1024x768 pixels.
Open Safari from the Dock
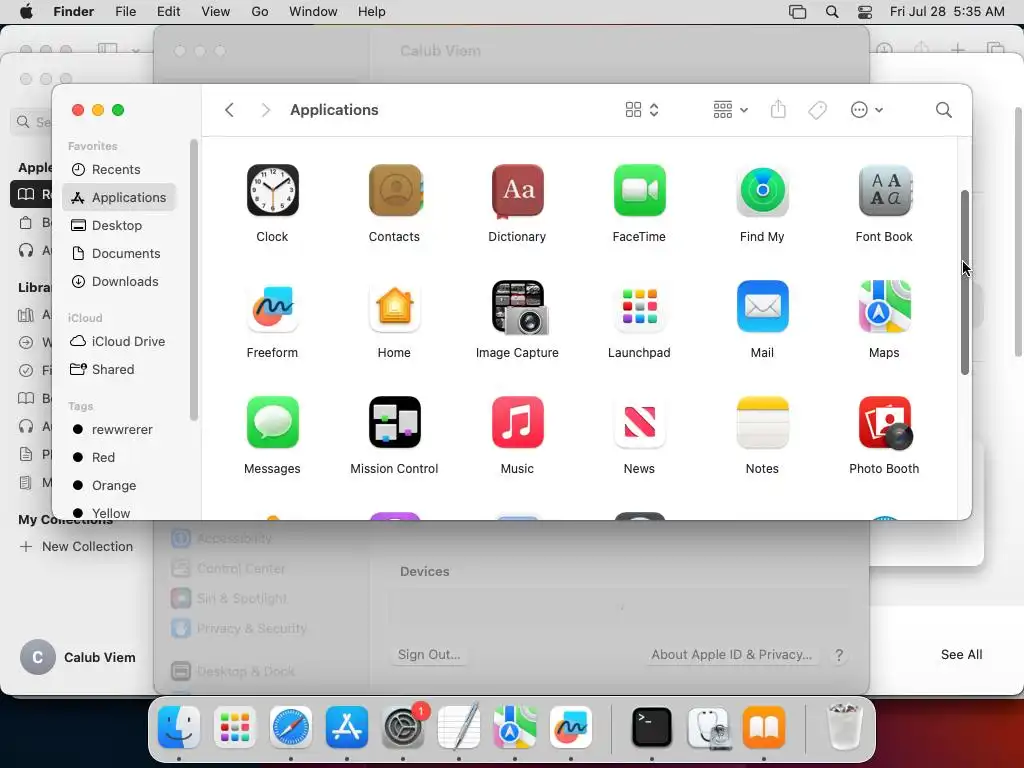point(291,727)
